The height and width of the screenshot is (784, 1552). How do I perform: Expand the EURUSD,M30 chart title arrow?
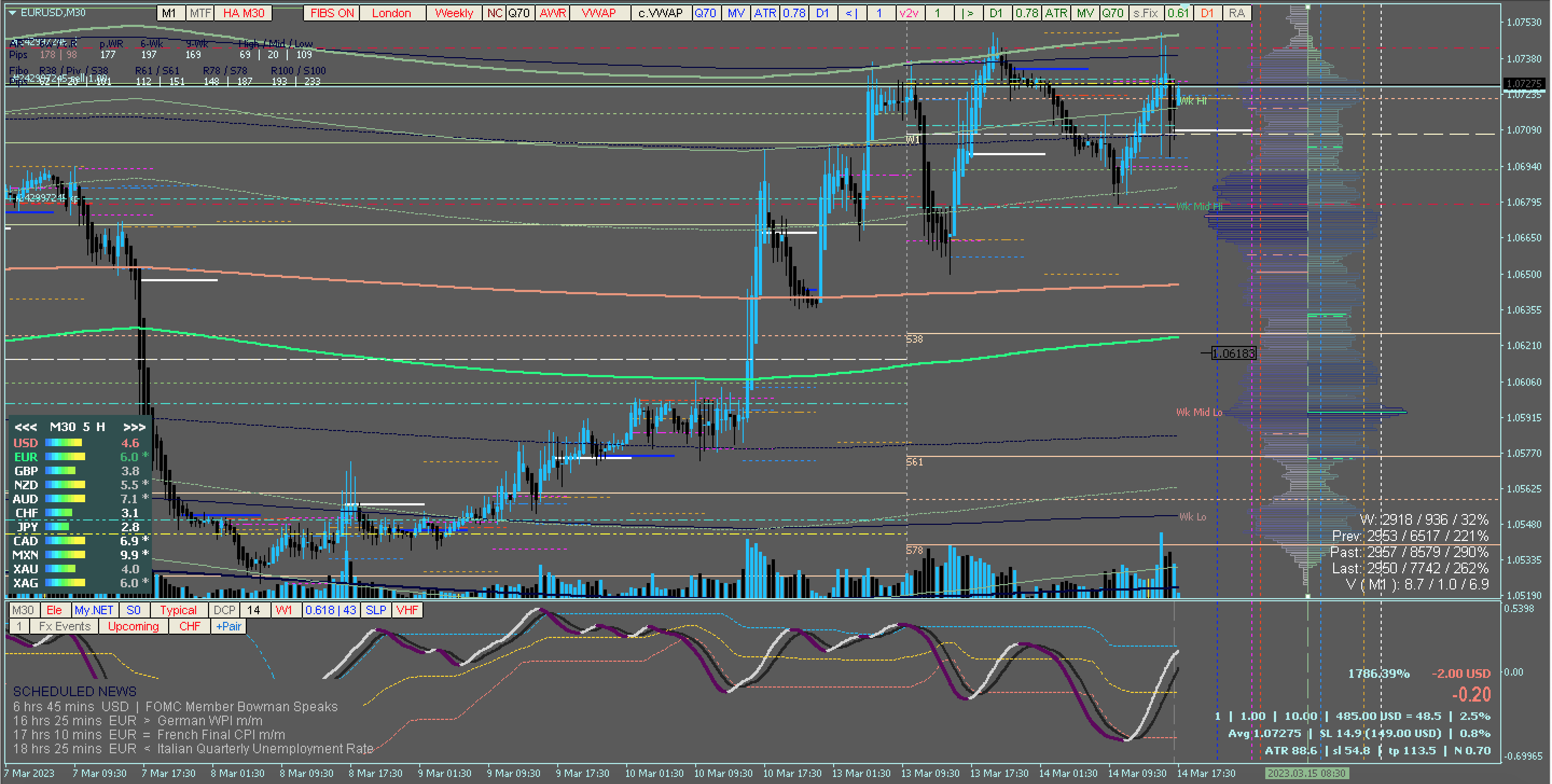[x=12, y=12]
